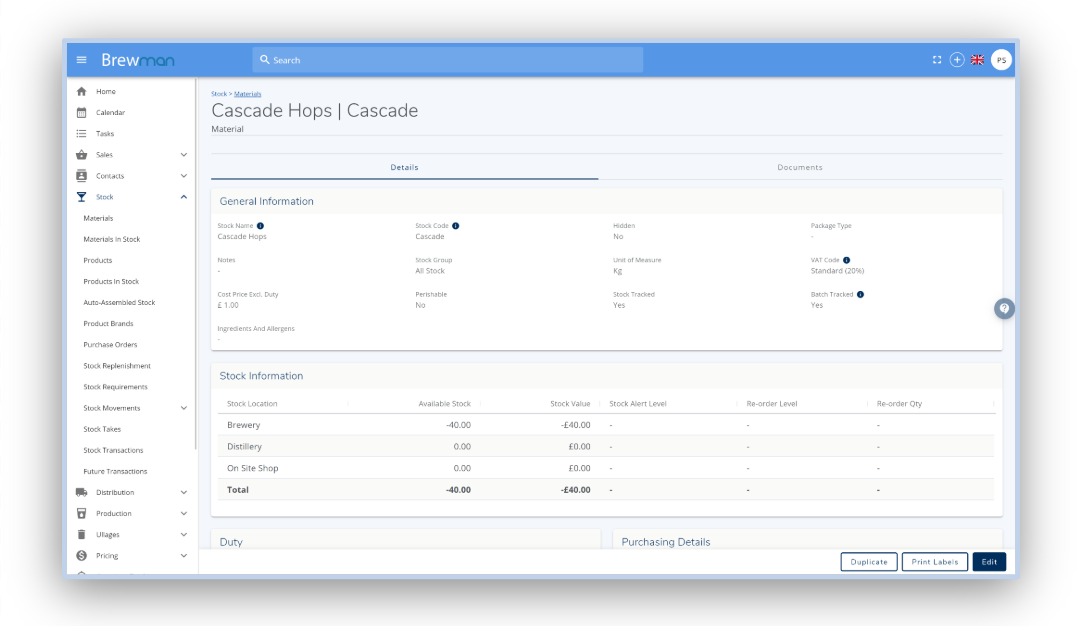Click the Home house icon
Screen dimensions: 1089x626
click(x=81, y=91)
